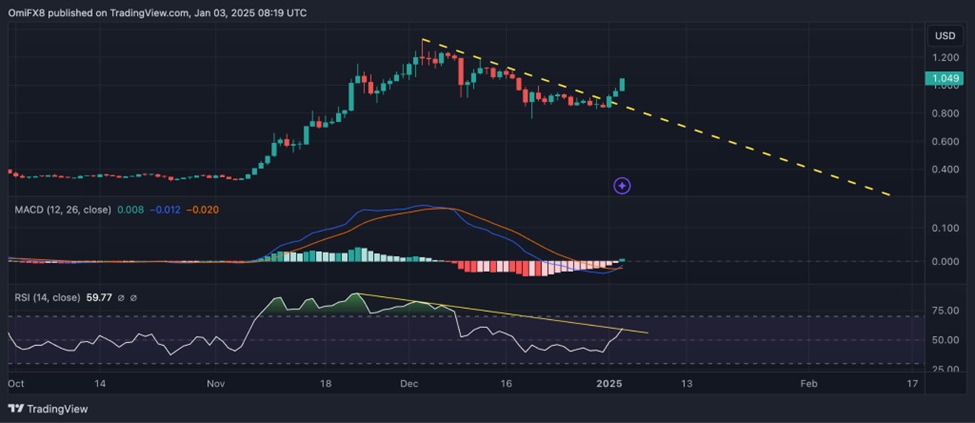Viewport: 975px width, 423px height.
Task: Click the Nov label on time axis
Action: point(217,383)
